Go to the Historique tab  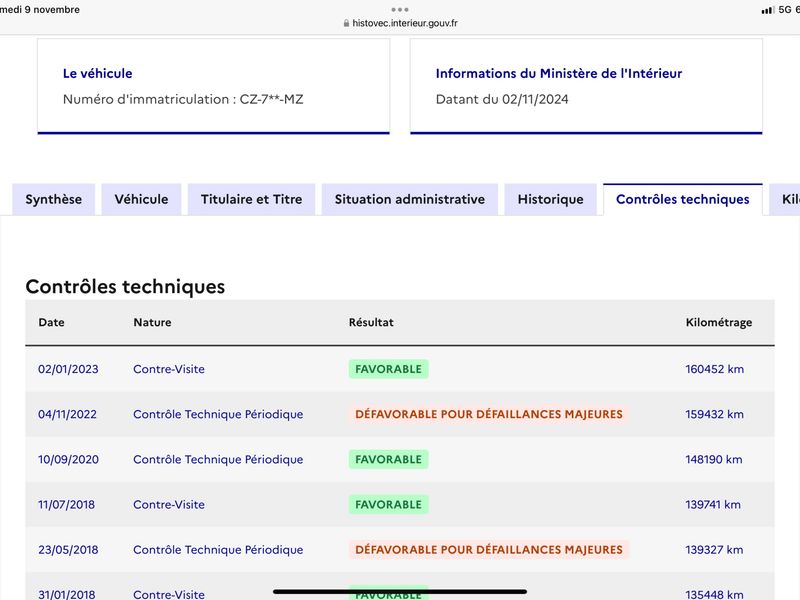pyautogui.click(x=551, y=199)
